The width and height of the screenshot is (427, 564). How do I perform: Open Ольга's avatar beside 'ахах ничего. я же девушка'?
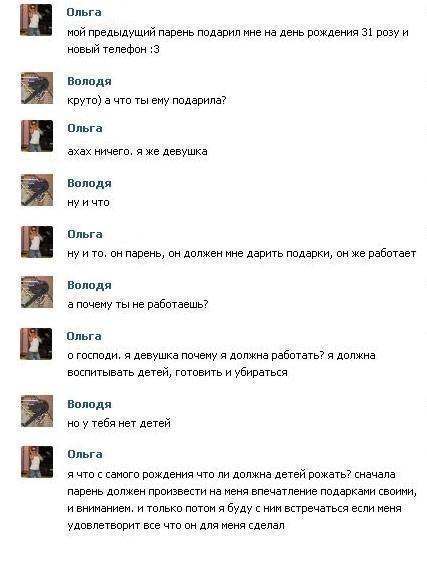(37, 136)
